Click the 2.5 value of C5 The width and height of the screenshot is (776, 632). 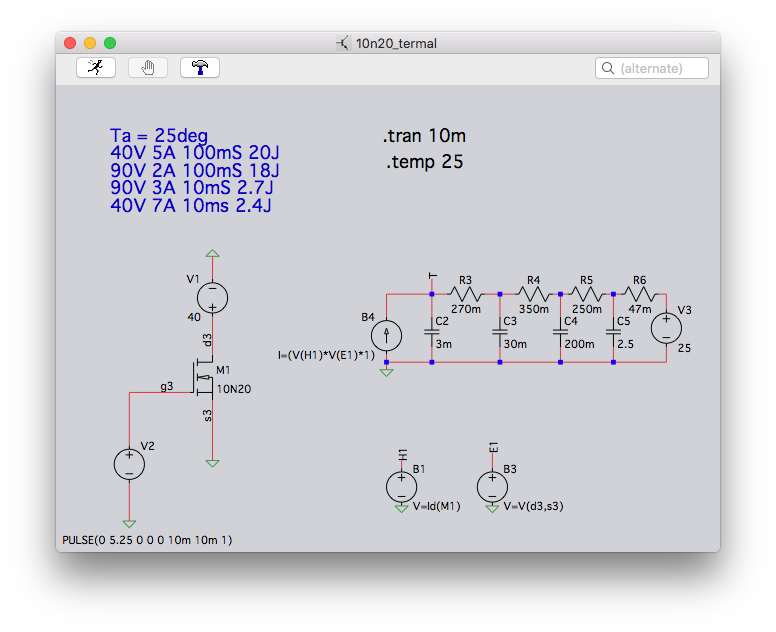[626, 344]
